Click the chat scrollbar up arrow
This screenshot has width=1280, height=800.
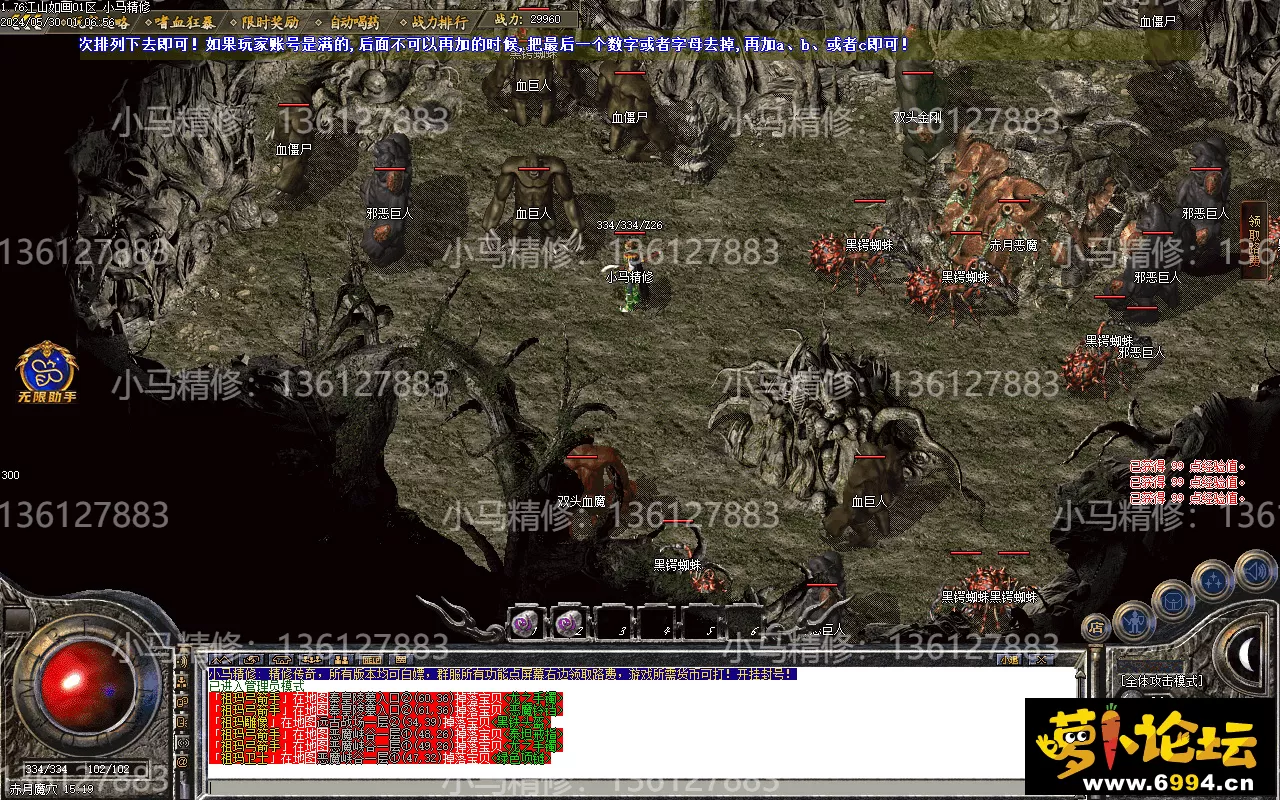tap(1080, 675)
